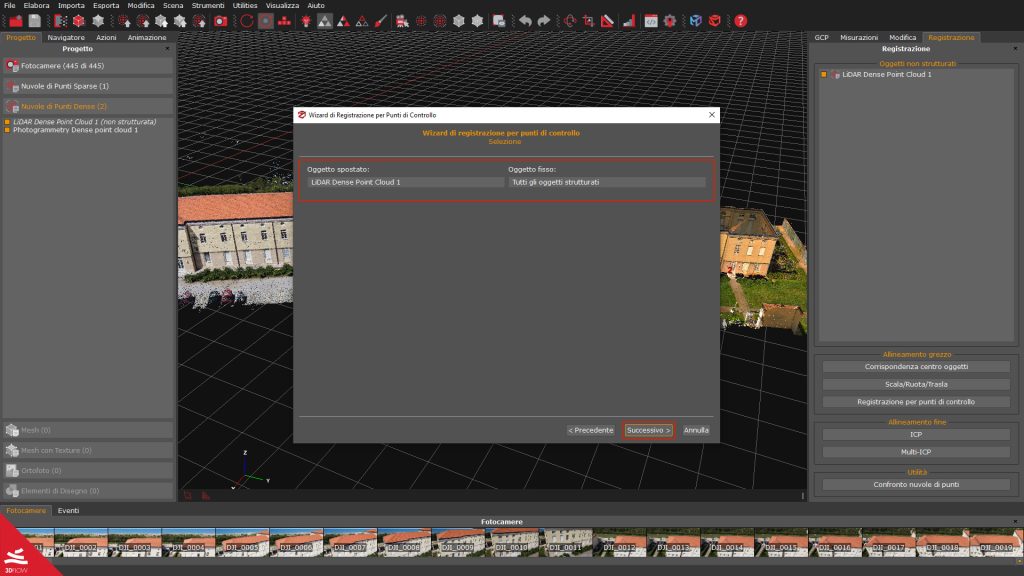
Task: Click Registrazione per punti di controllo button
Action: point(916,402)
